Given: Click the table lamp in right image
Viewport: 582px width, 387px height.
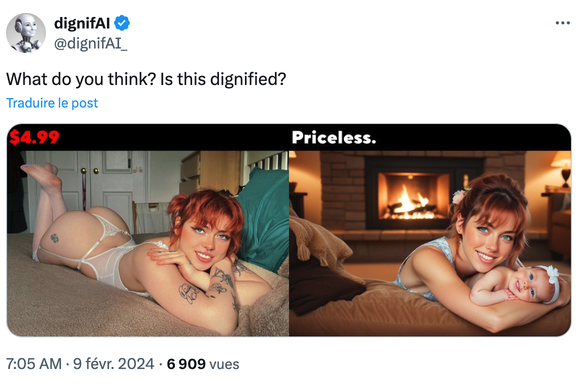Looking at the screenshot, I should (562, 169).
